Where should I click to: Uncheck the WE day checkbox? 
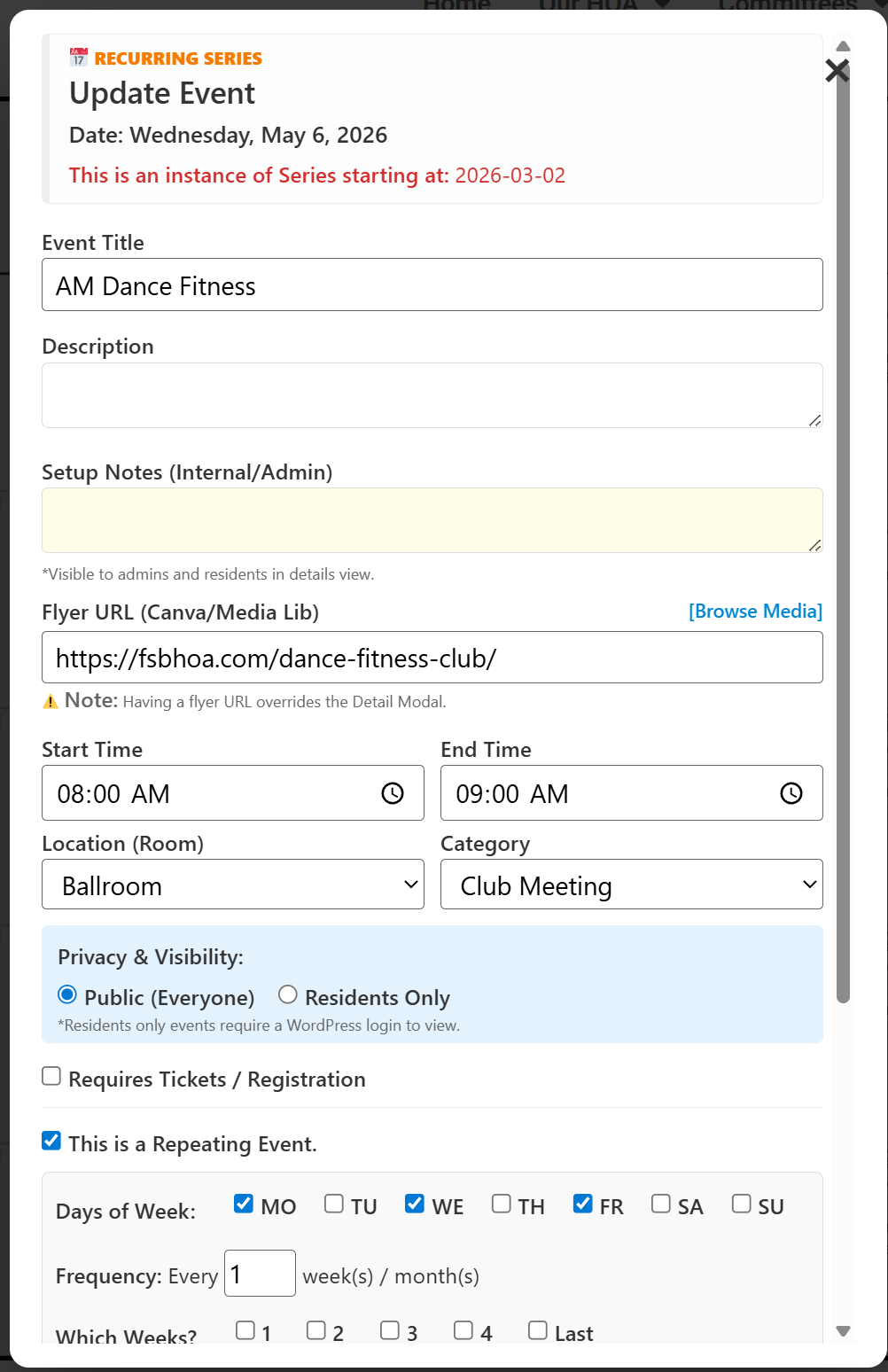[x=415, y=1204]
